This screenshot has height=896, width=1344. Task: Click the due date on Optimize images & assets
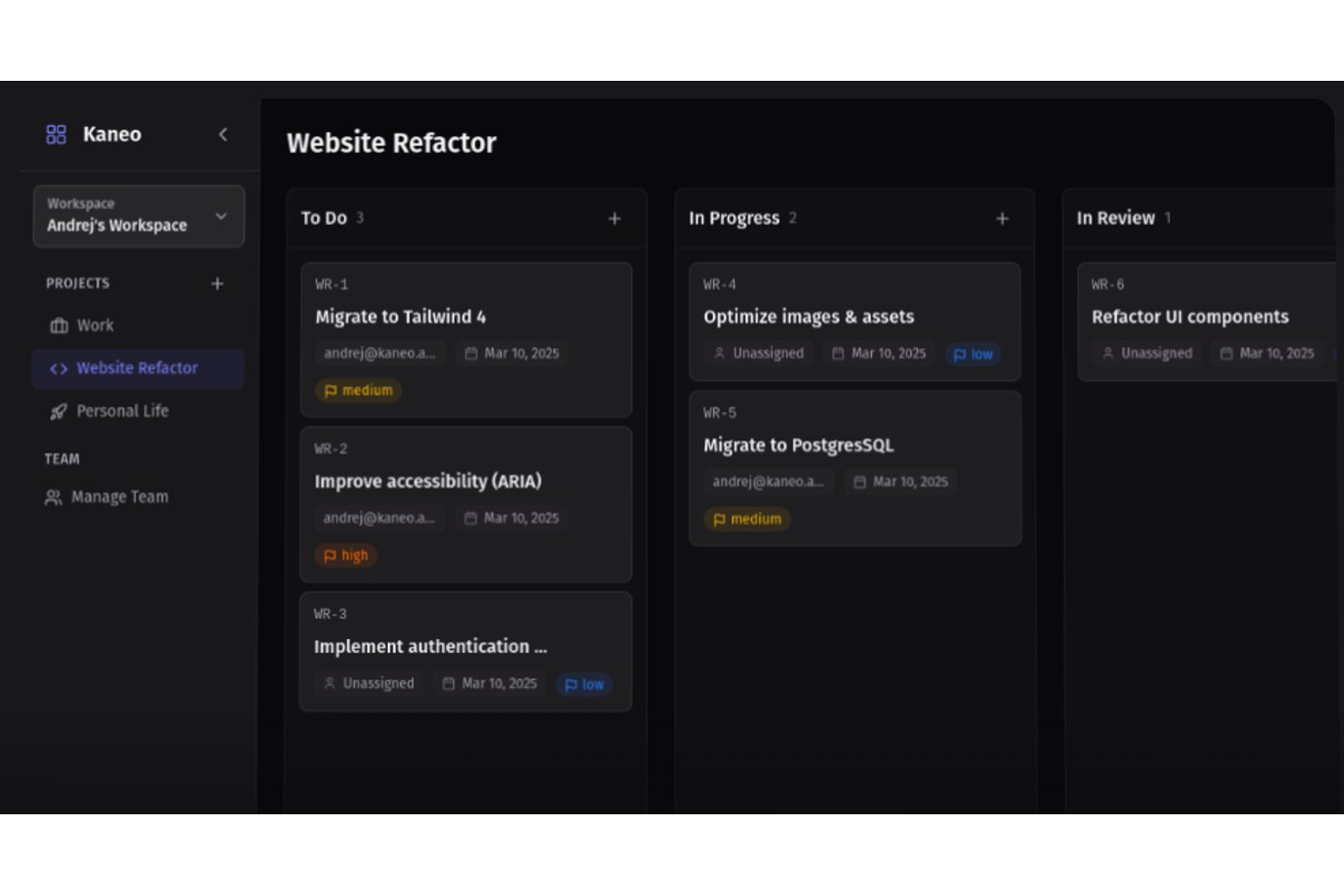(x=879, y=353)
